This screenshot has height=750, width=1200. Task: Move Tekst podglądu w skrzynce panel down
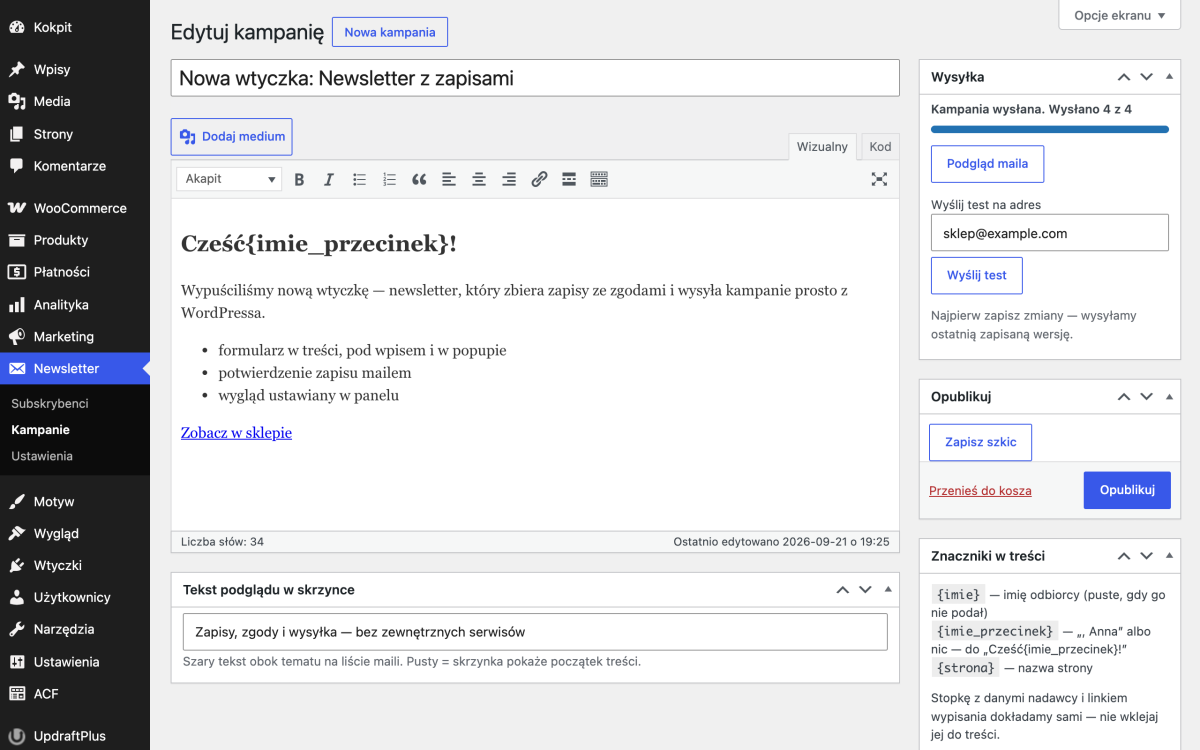click(x=866, y=590)
